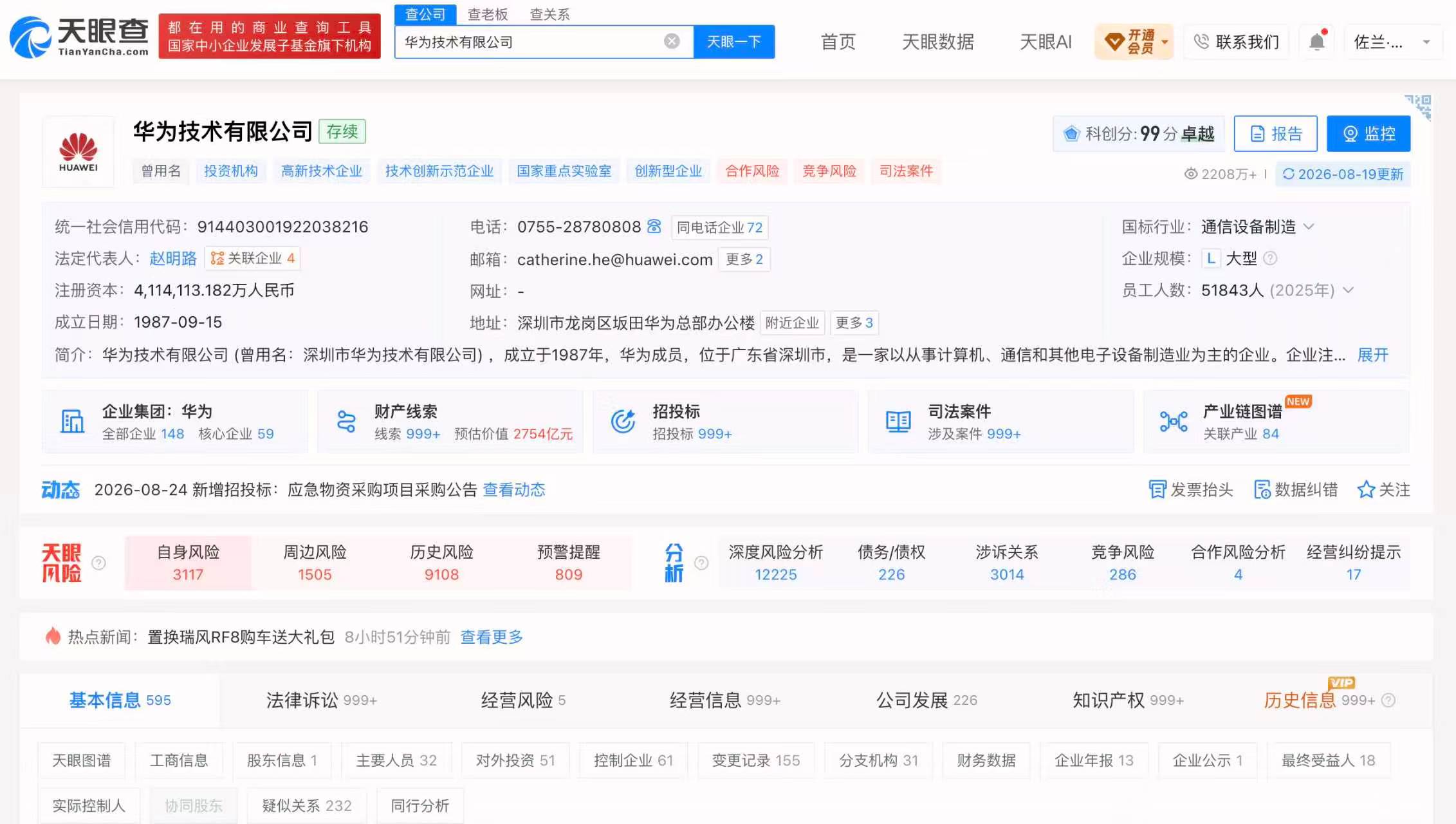1456x824 pixels.
Task: Click the help icon beside 天眼风险
Action: tap(98, 563)
